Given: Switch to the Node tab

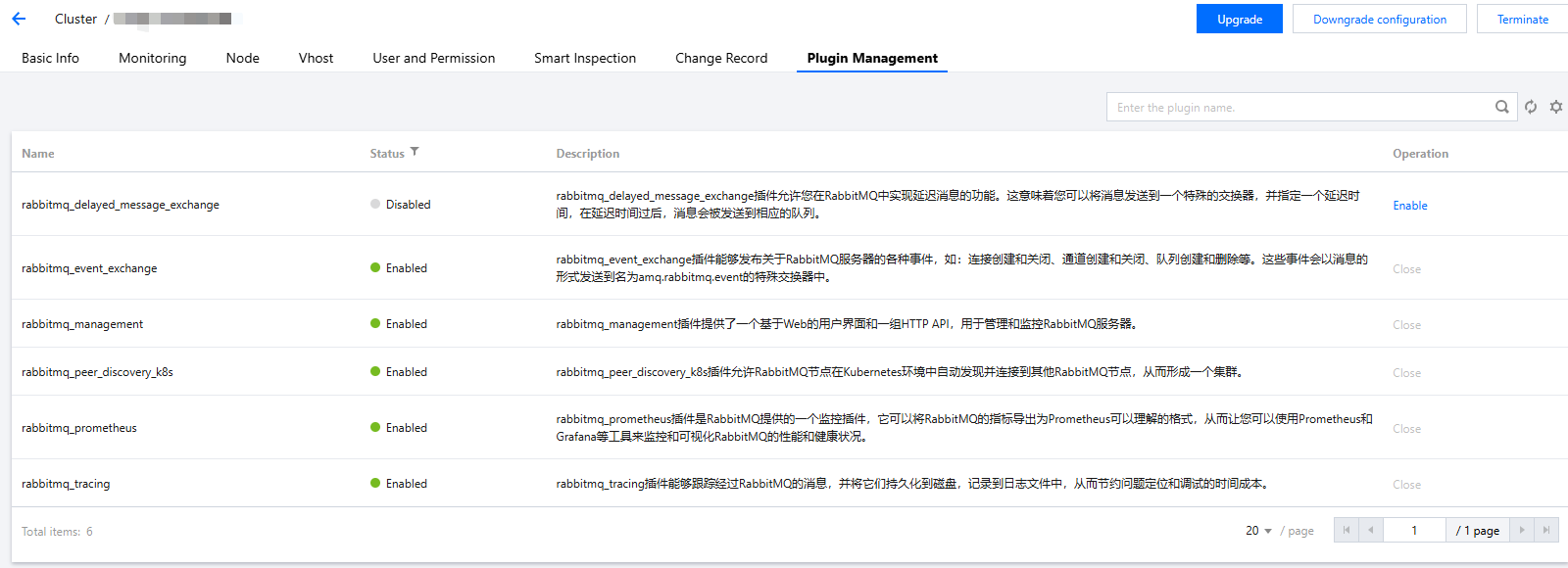Looking at the screenshot, I should (x=242, y=58).
